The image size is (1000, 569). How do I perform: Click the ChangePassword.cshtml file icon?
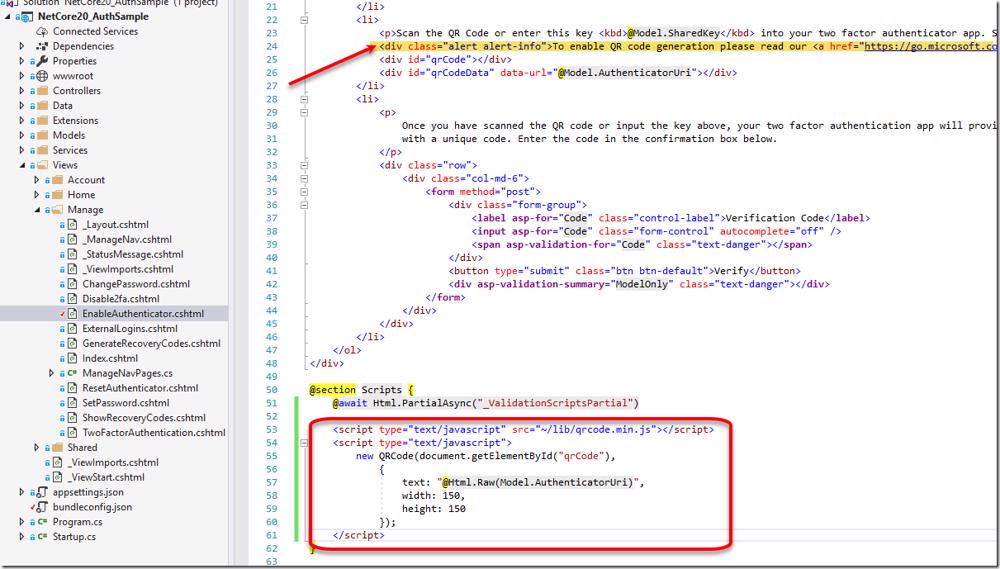pyautogui.click(x=72, y=284)
